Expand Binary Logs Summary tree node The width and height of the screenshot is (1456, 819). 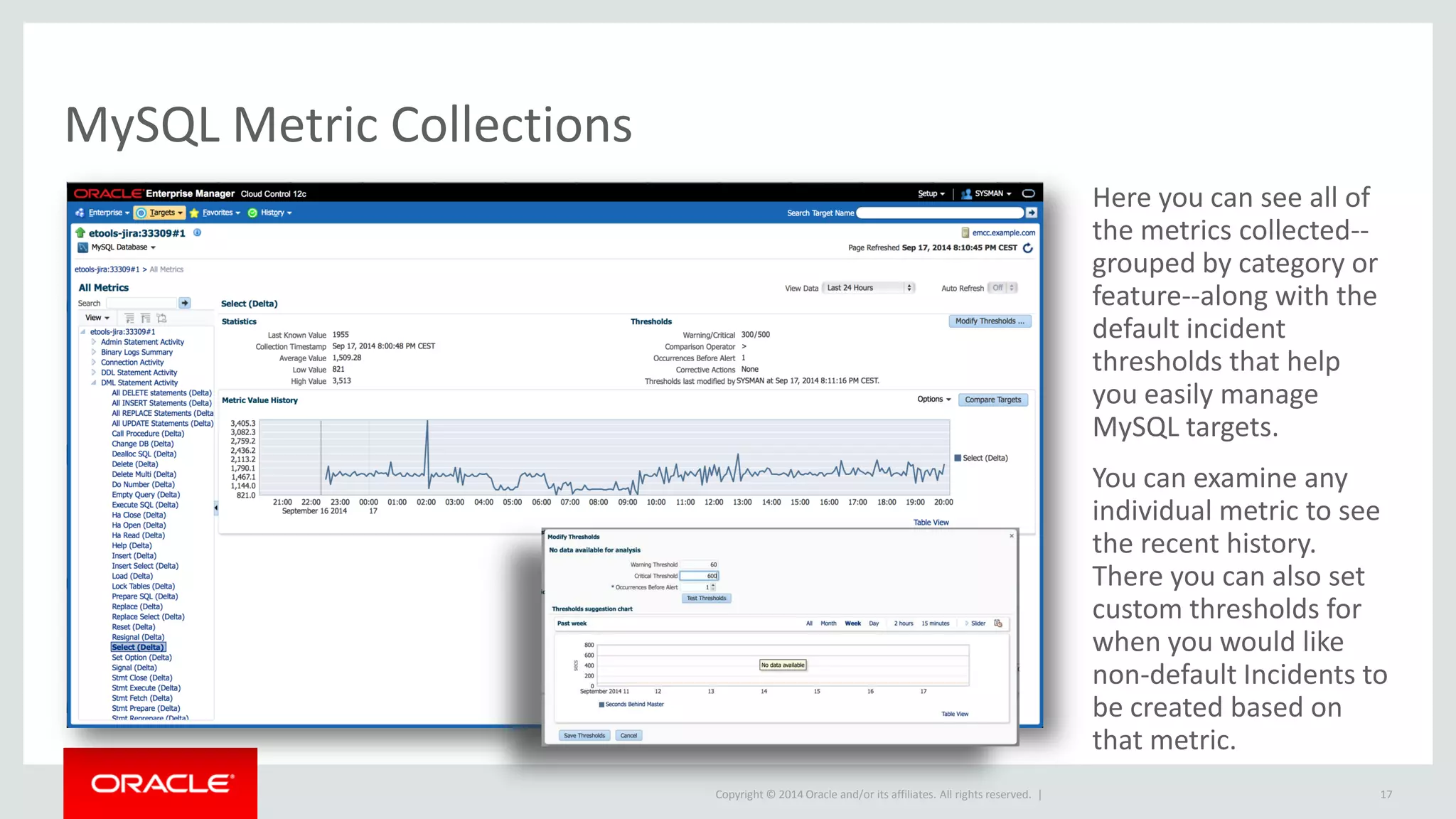(x=93, y=352)
